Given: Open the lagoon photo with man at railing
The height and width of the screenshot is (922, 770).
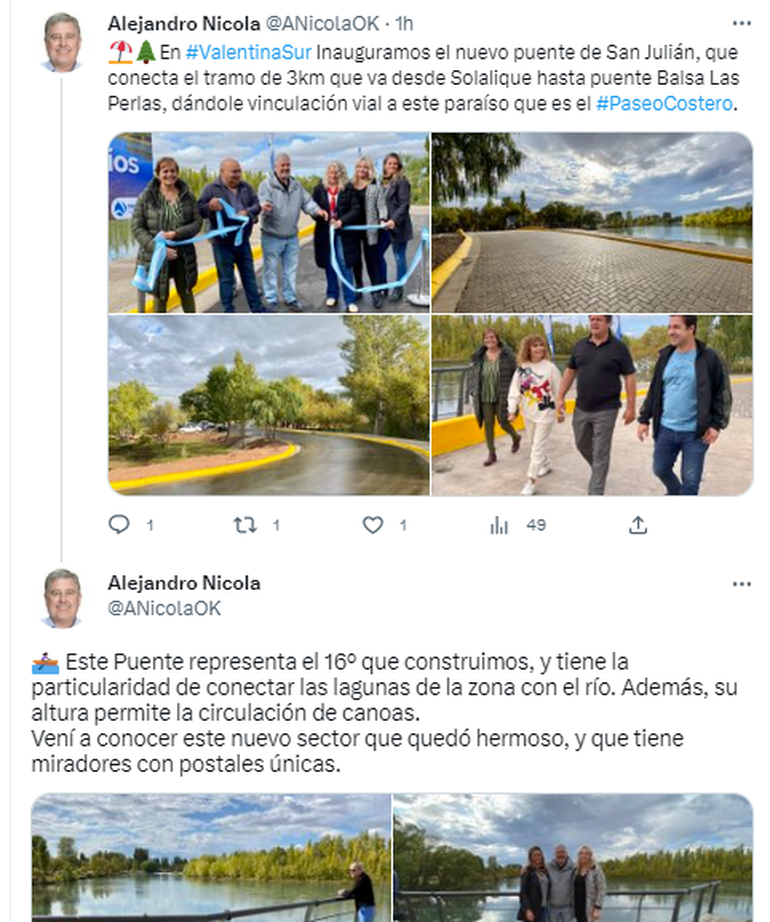Looking at the screenshot, I should click(211, 857).
